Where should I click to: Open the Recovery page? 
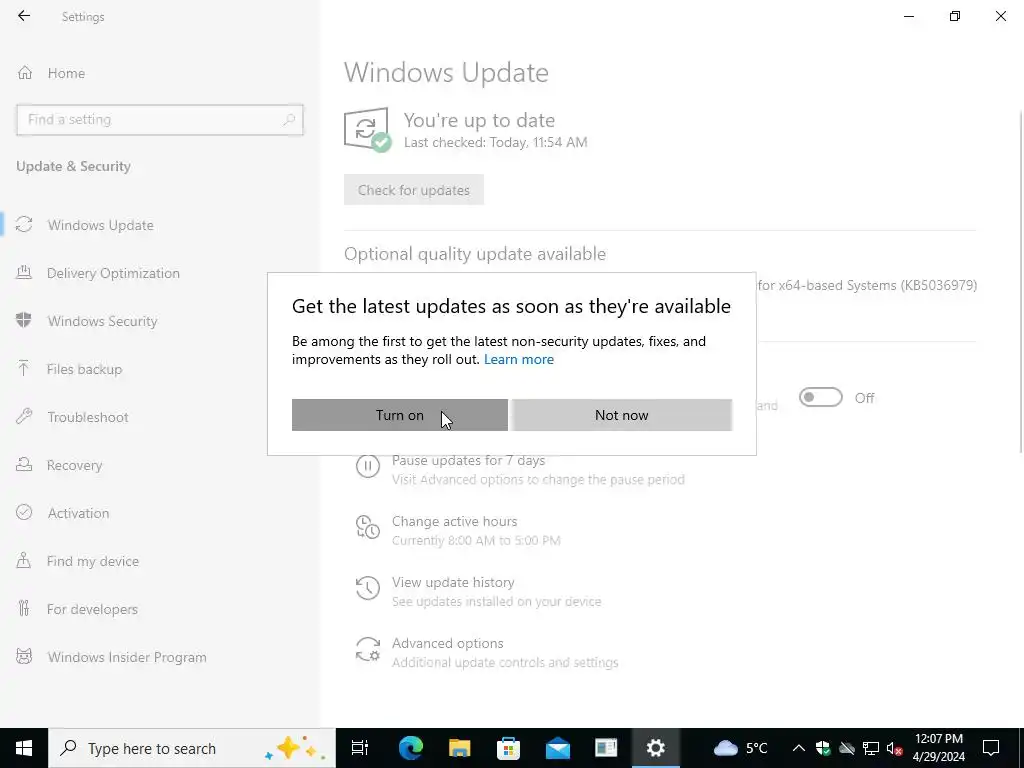[x=74, y=465]
